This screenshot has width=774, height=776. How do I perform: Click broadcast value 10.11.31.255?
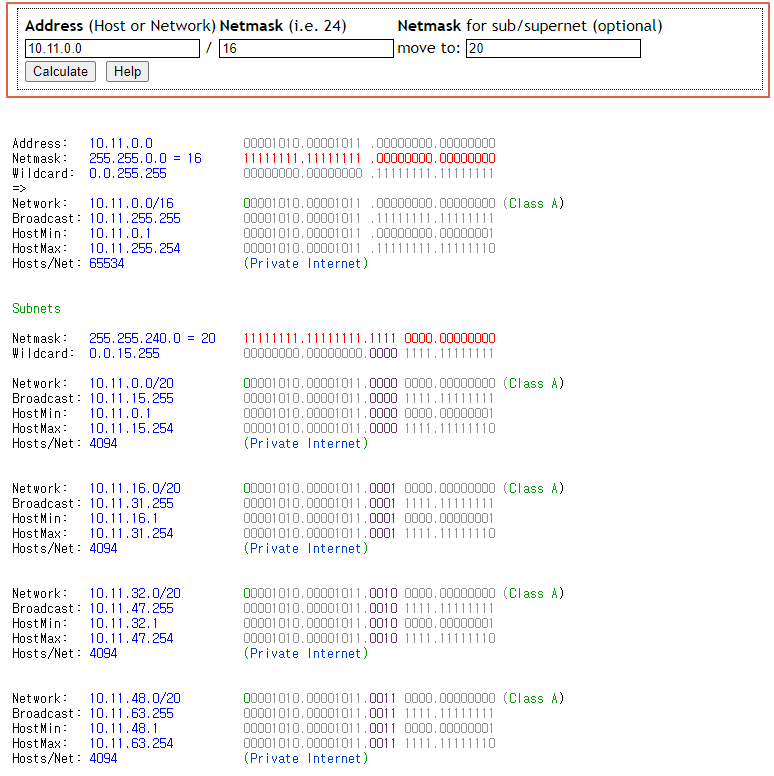131,503
